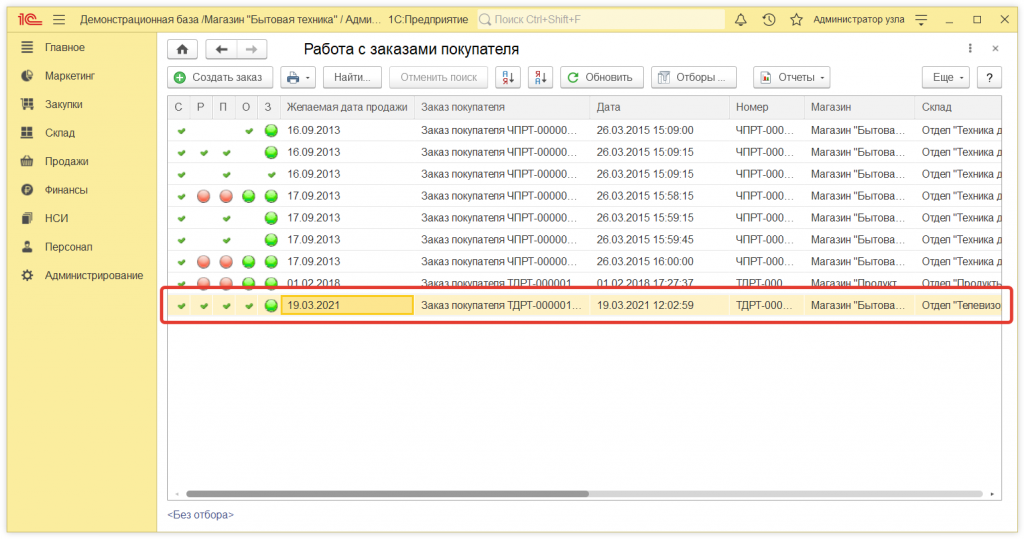Open the Администрирование section
Image resolution: width=1024 pixels, height=539 pixels.
93,275
